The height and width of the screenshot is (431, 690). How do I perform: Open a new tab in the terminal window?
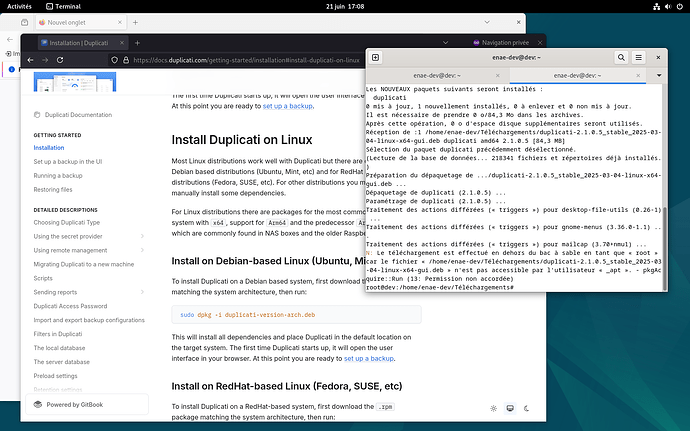(375, 57)
